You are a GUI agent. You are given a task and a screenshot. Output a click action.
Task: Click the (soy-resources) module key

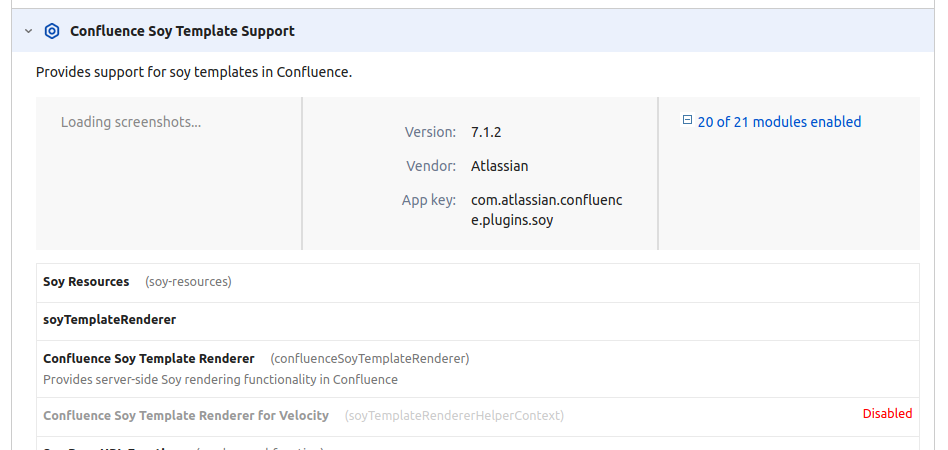coord(188,282)
